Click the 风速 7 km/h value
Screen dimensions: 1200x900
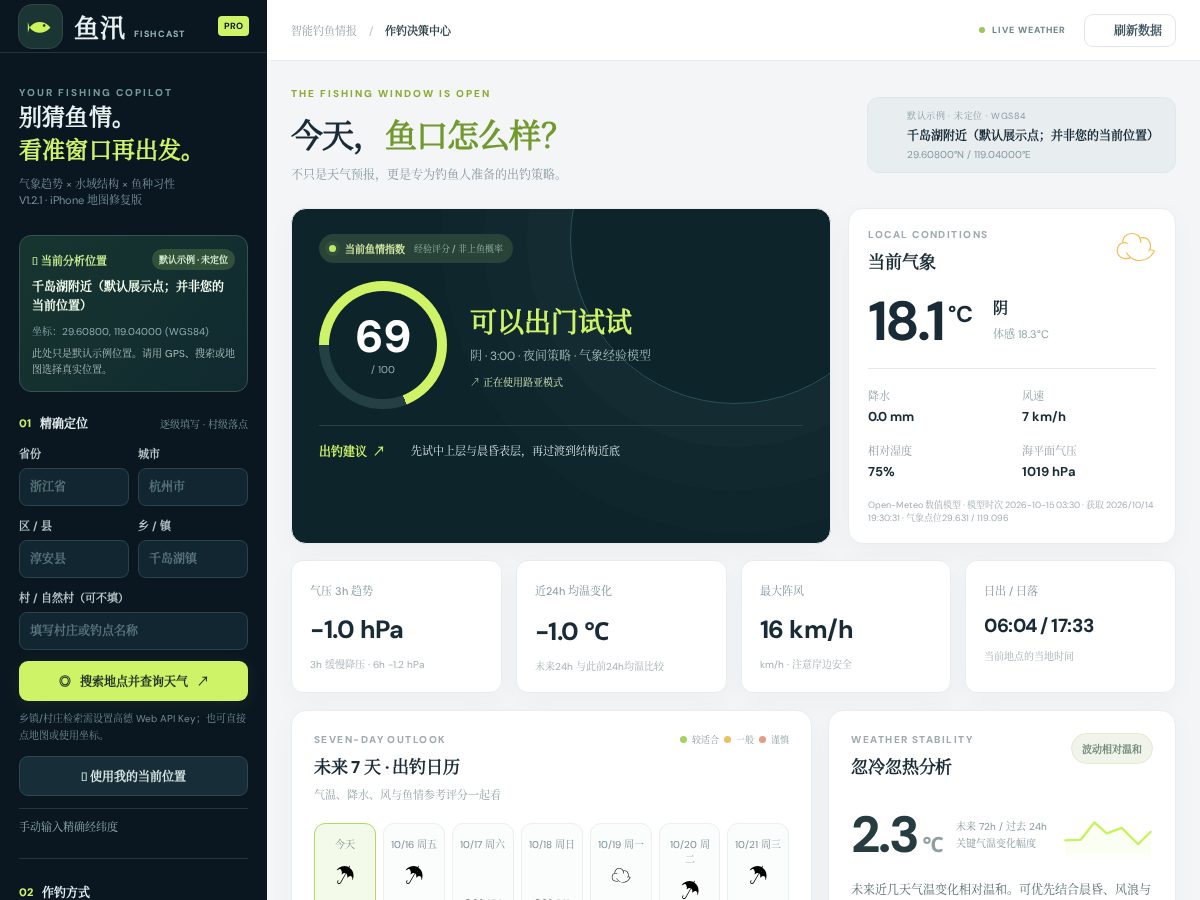[1044, 417]
